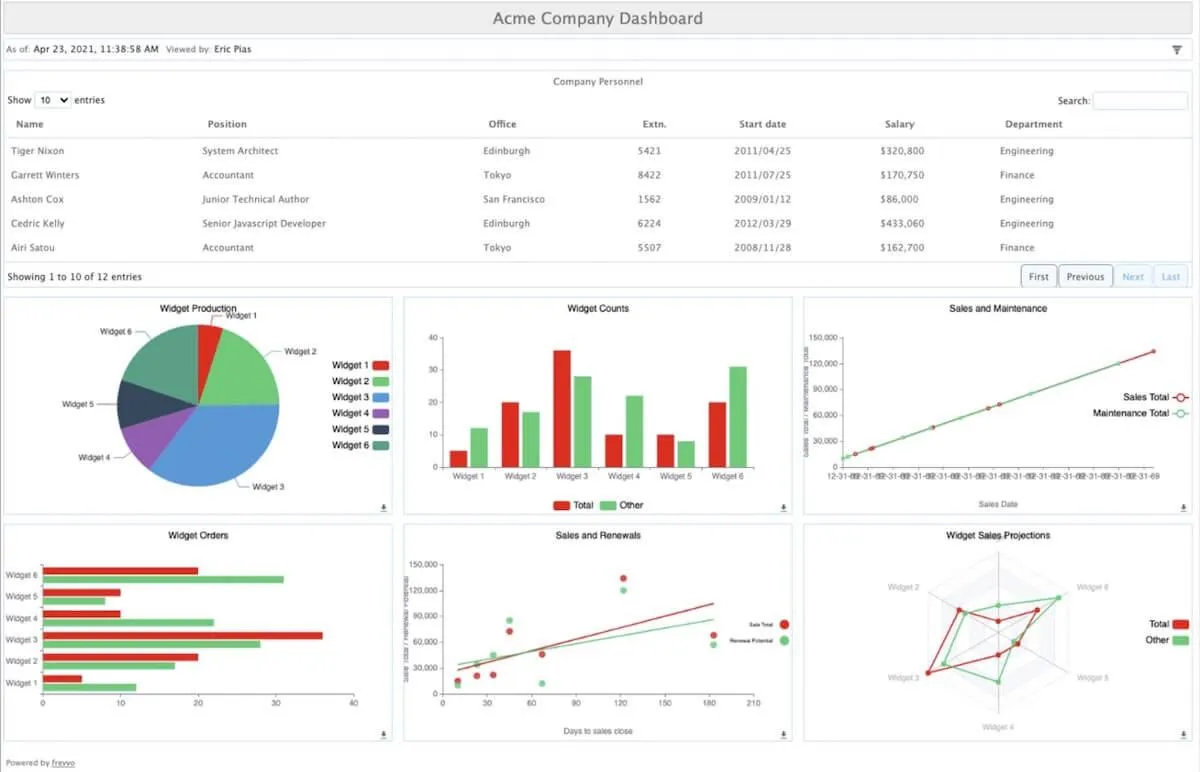
Task: Download the Widget Sales Projections chart
Action: tap(1184, 735)
